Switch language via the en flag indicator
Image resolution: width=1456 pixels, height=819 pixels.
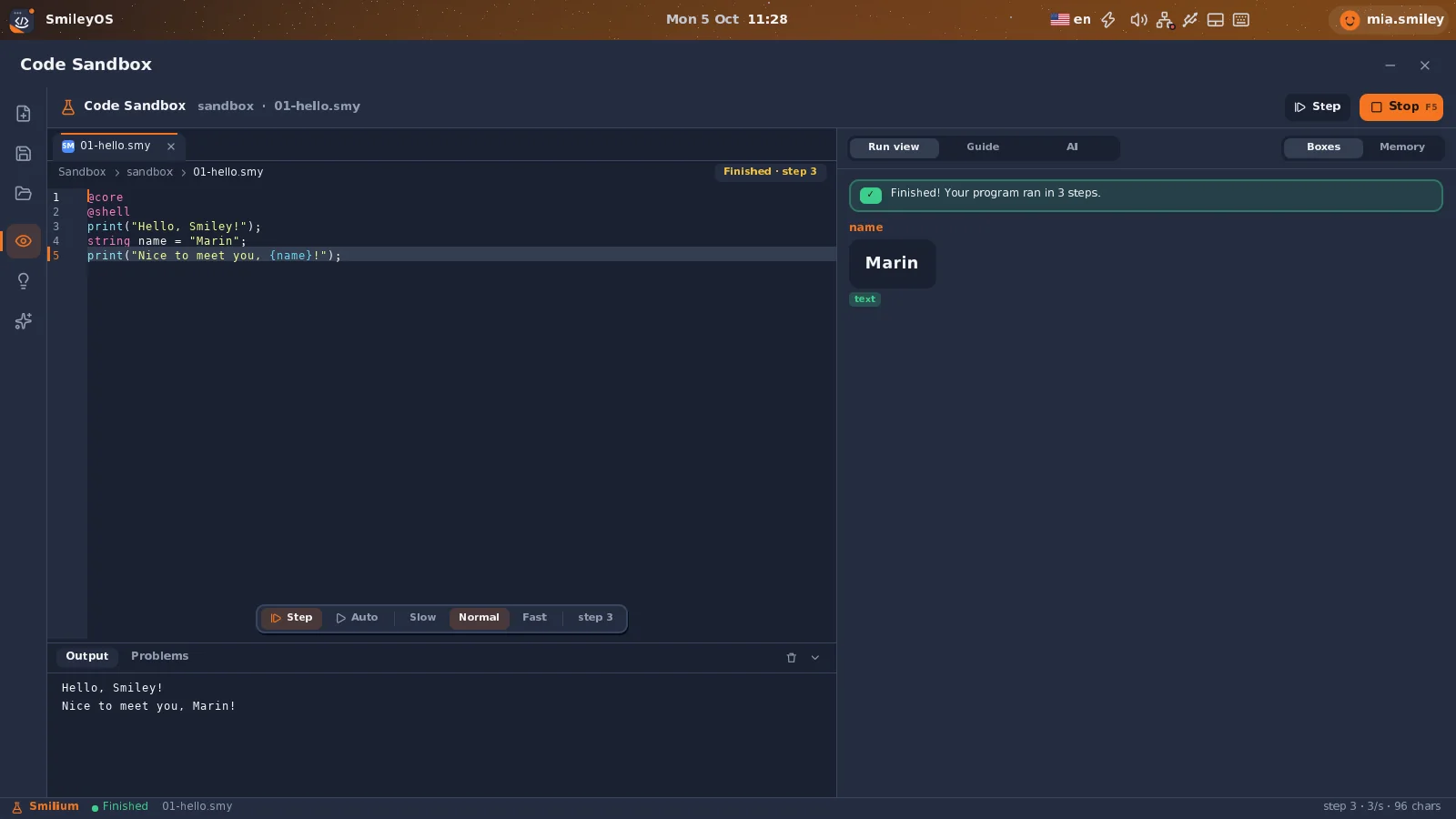tap(1071, 19)
